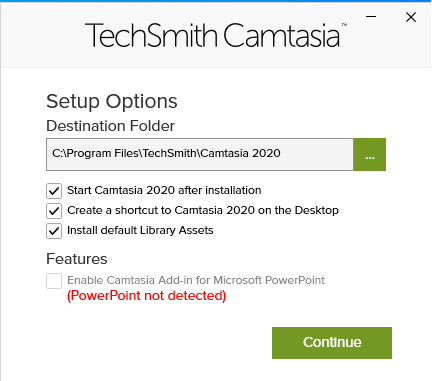The width and height of the screenshot is (432, 381).
Task: Click the 'Install default Library Assets' label
Action: [x=140, y=230]
